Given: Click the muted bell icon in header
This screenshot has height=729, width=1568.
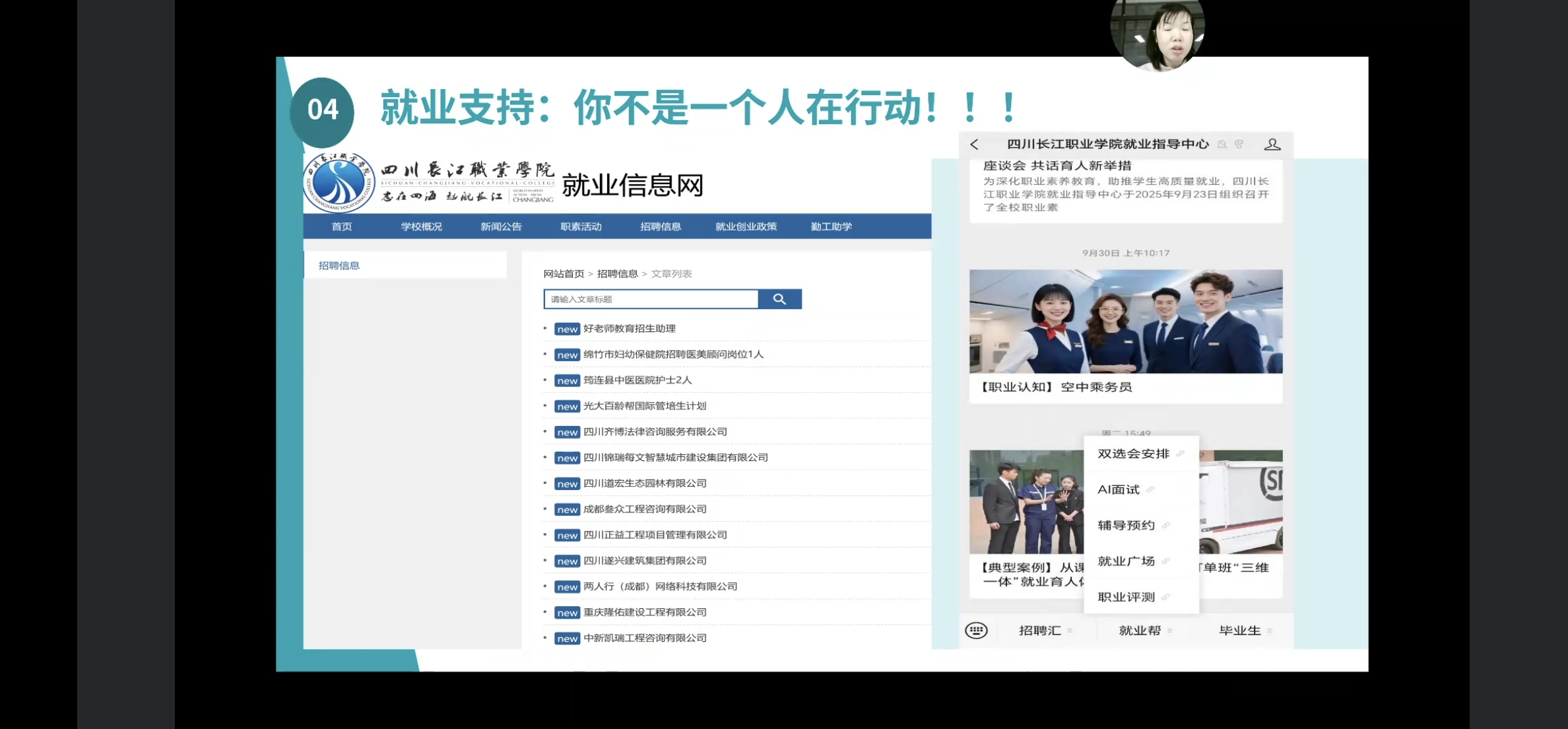Looking at the screenshot, I should click(1222, 145).
